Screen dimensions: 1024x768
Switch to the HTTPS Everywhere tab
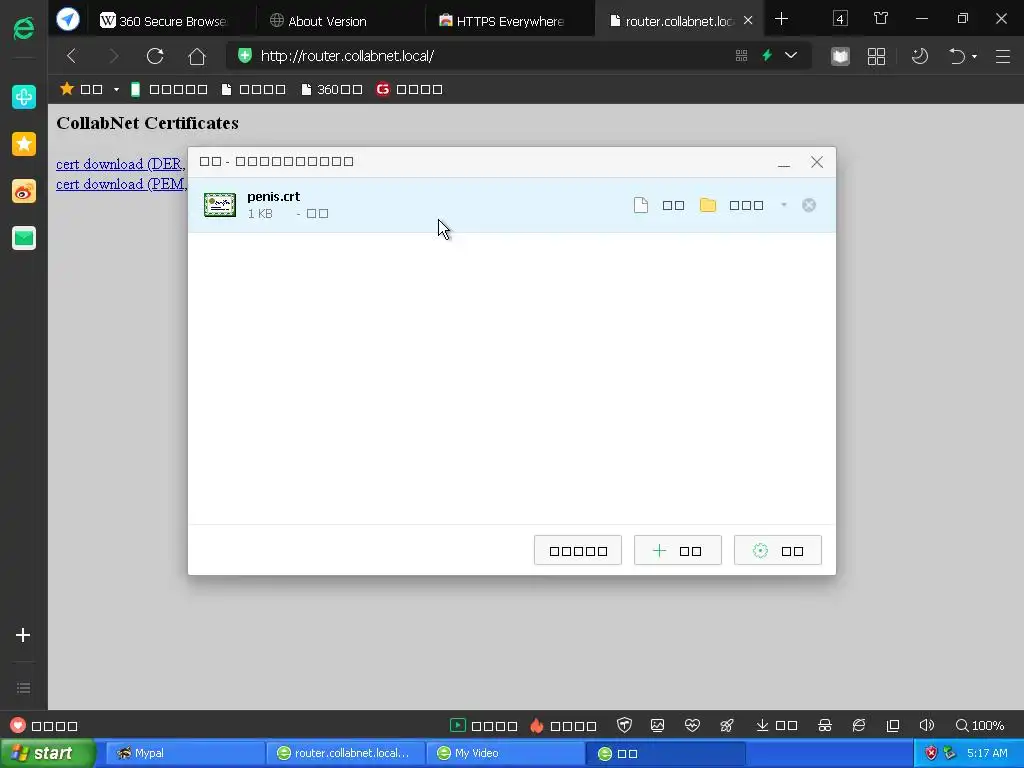(508, 21)
